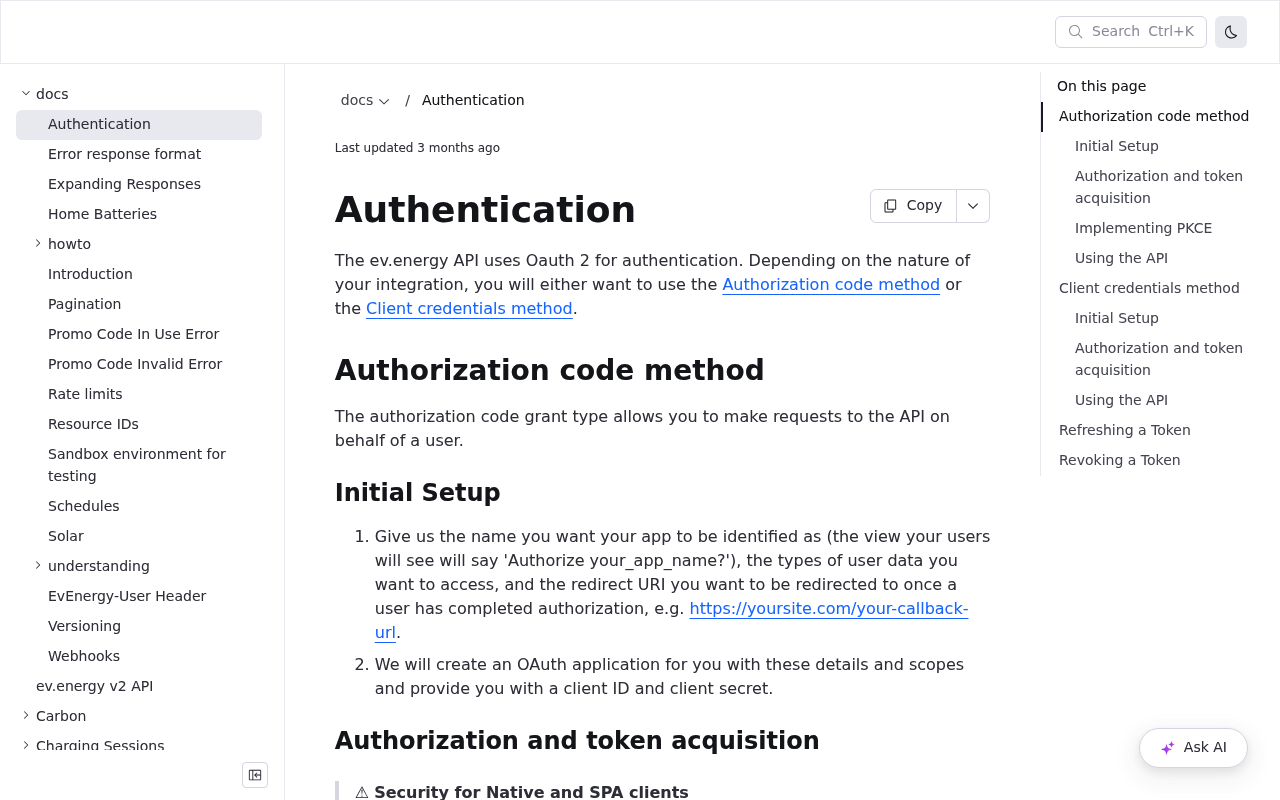Follow the Client credentials method link
Screen dimensions: 1280x800
pyautogui.click(x=469, y=309)
